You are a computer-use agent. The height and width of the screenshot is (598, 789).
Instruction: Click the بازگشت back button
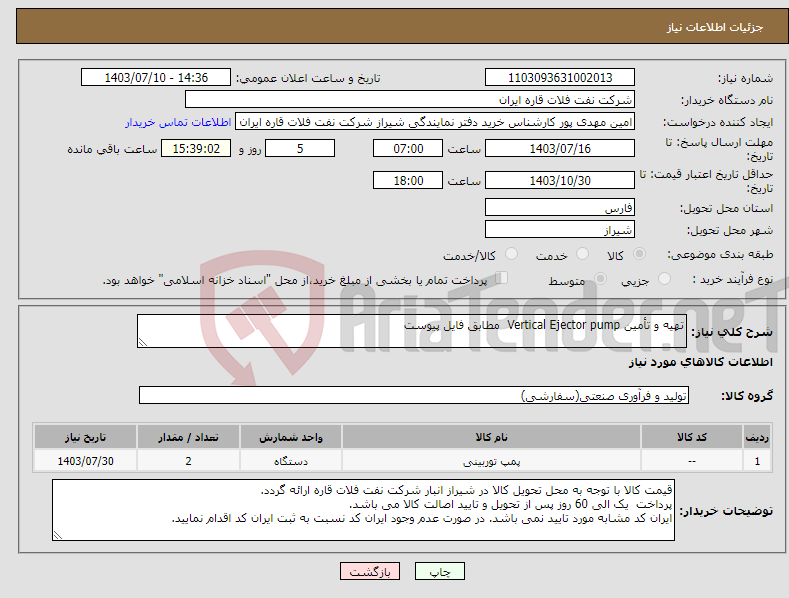click(x=370, y=571)
